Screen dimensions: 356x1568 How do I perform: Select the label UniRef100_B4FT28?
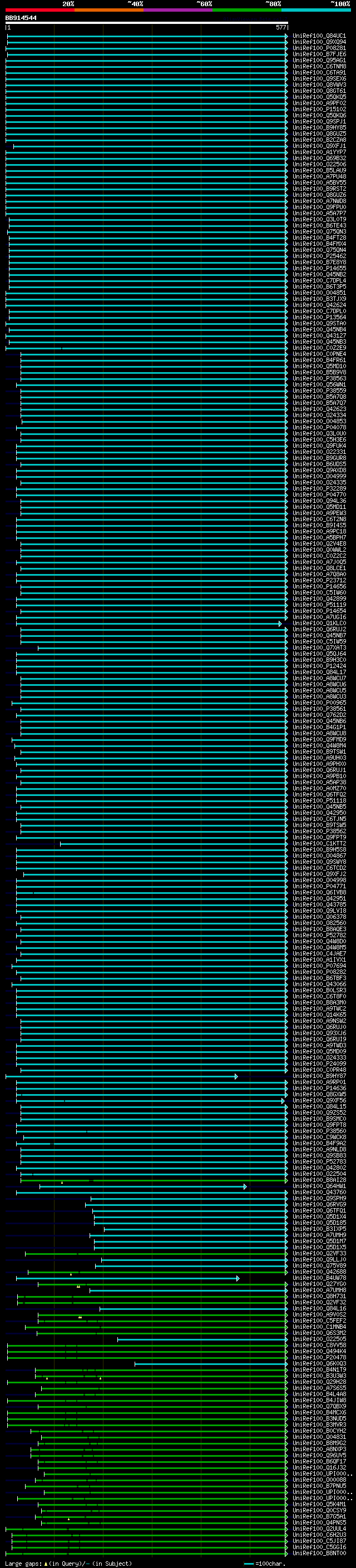coord(319,238)
